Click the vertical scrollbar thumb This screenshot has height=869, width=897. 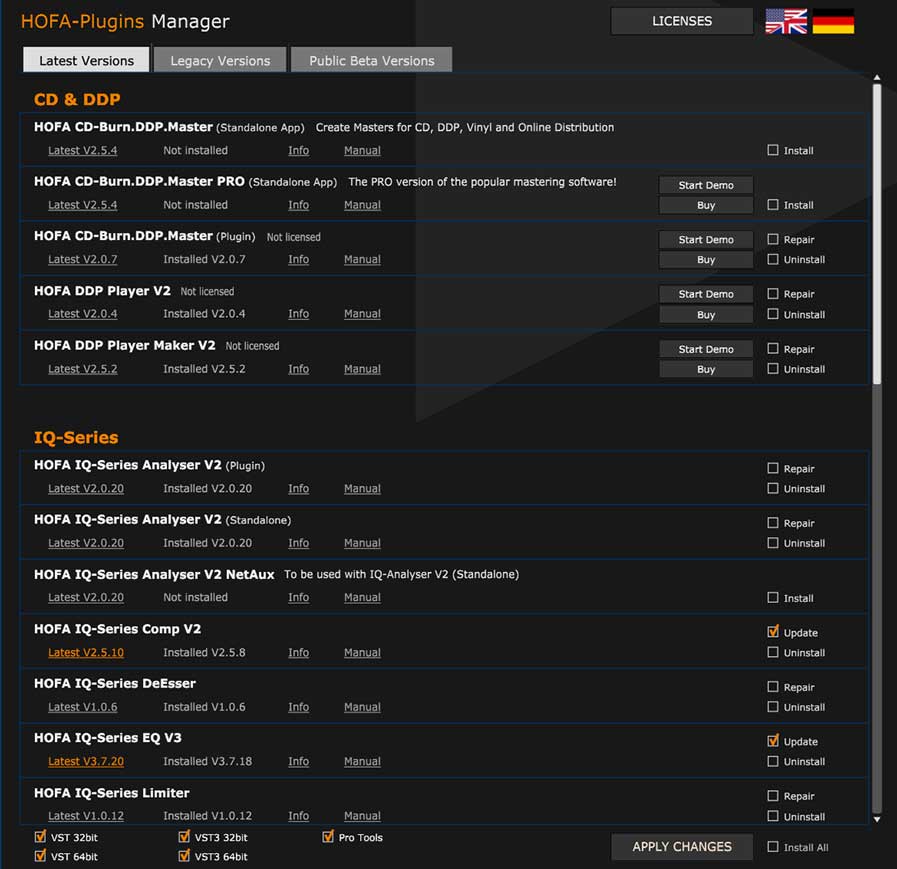(x=876, y=235)
